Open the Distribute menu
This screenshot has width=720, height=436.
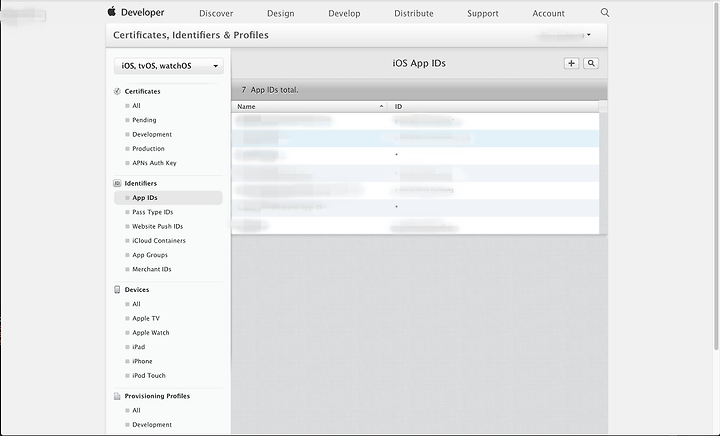(414, 13)
